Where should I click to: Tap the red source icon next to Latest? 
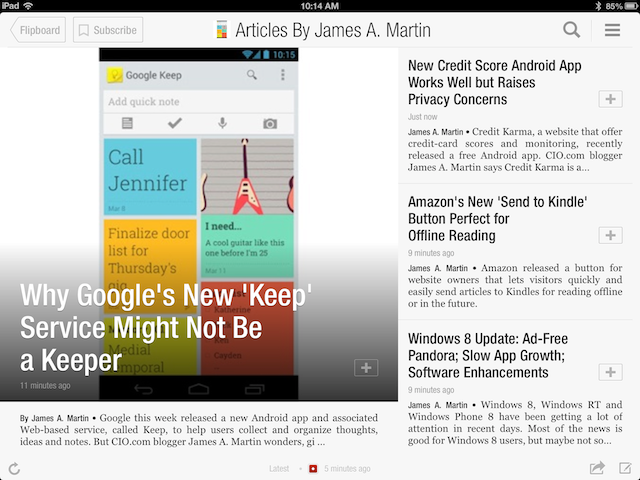[313, 469]
